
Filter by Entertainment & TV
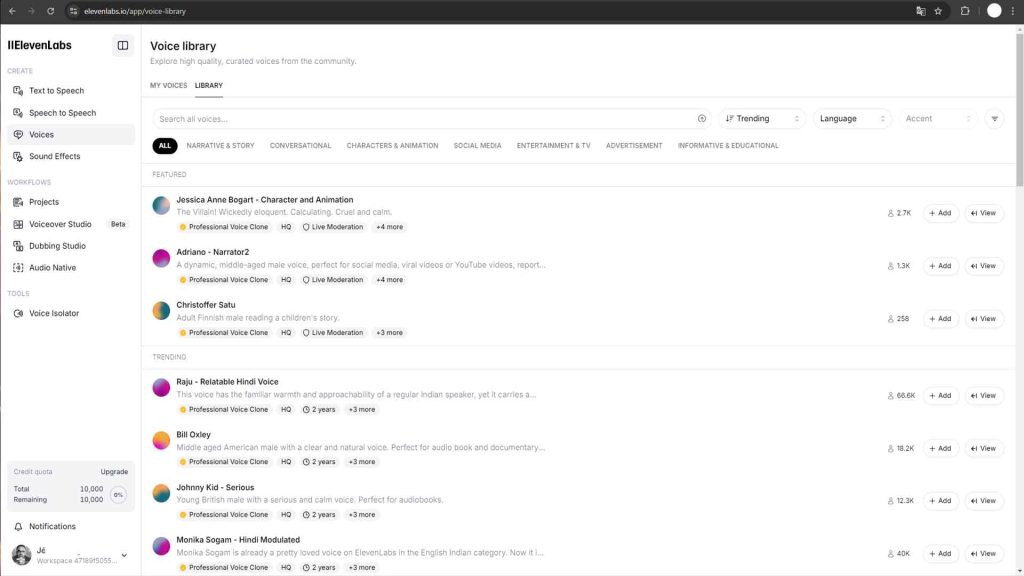pos(553,146)
